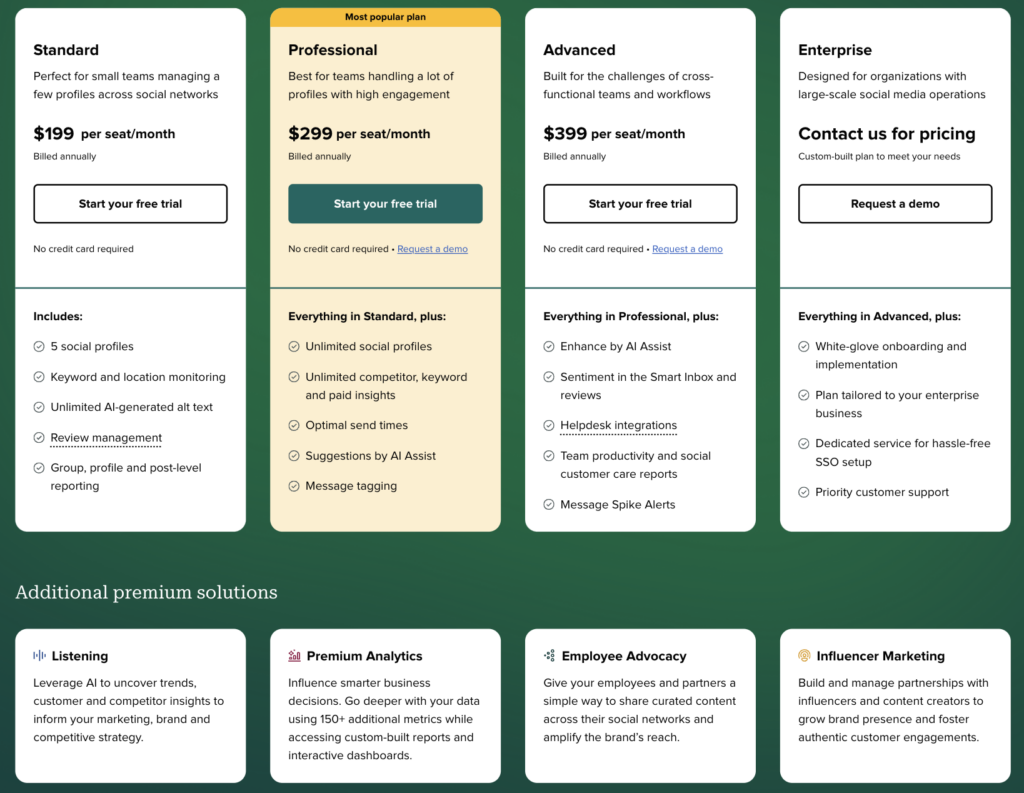Click the Premium Analytics description paragraph
The width and height of the screenshot is (1024, 793).
tap(384, 719)
